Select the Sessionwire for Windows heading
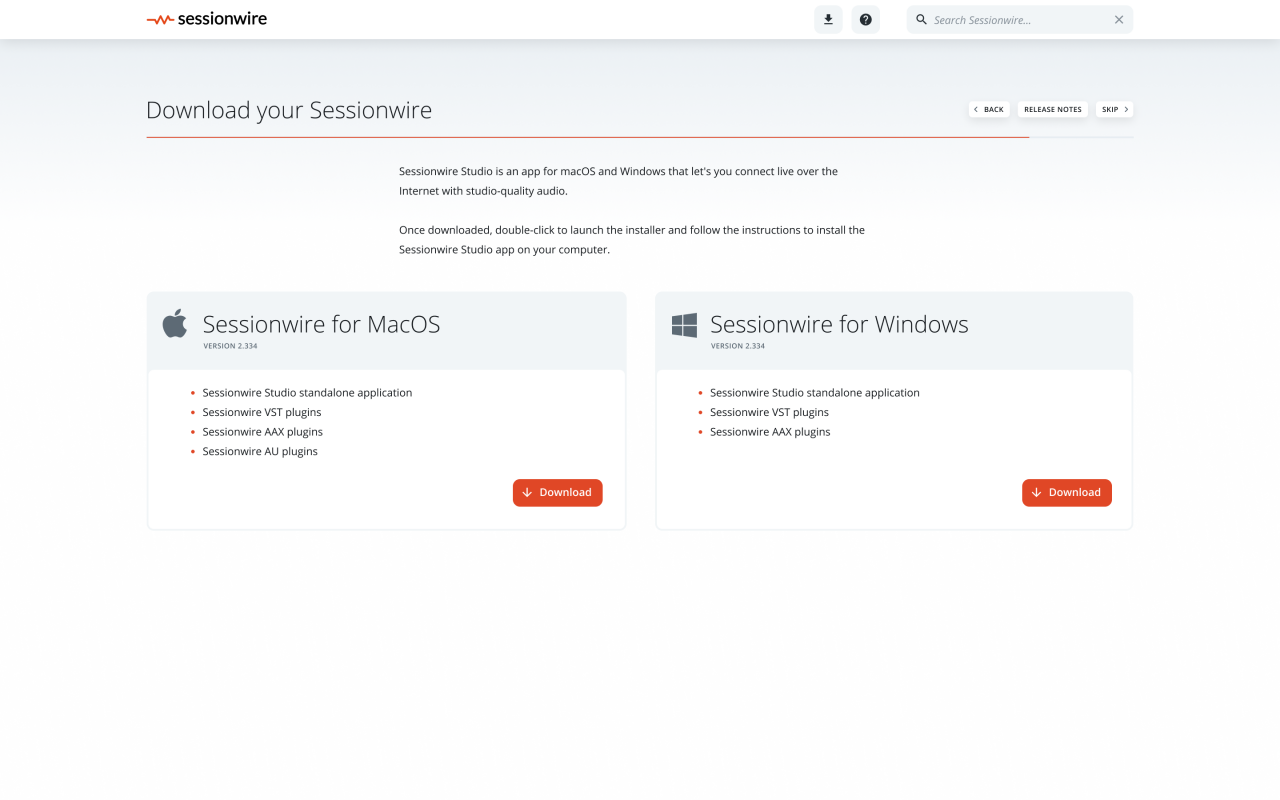Viewport: 1280px width, 800px height. click(839, 324)
